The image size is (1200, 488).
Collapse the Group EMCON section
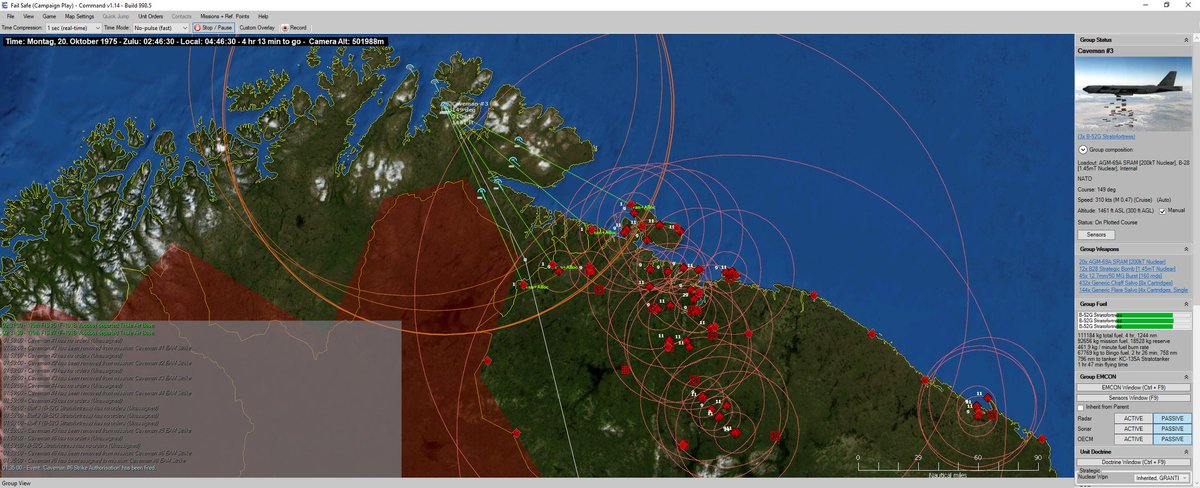[1185, 377]
